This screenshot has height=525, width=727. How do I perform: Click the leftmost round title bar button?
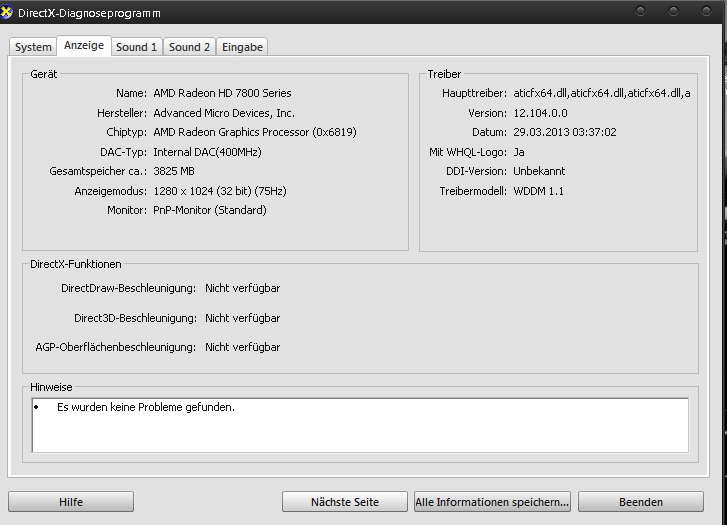click(640, 11)
